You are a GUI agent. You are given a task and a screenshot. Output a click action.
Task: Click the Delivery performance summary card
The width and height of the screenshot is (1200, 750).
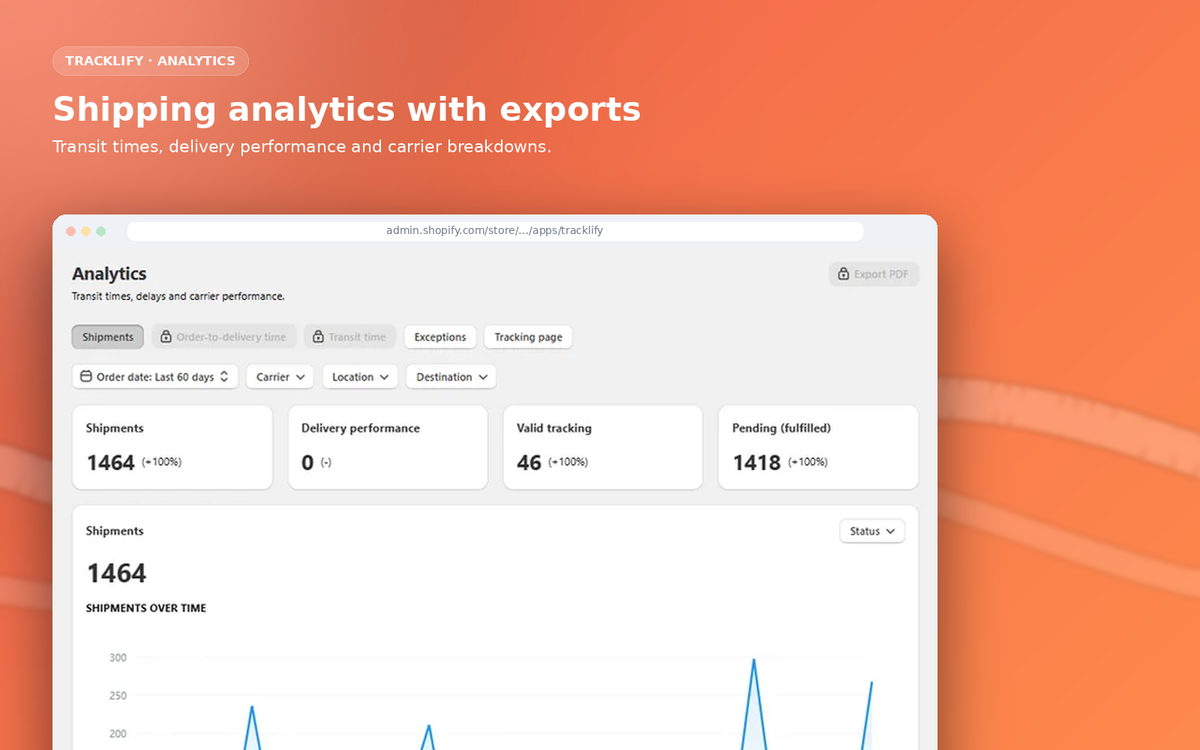point(388,447)
